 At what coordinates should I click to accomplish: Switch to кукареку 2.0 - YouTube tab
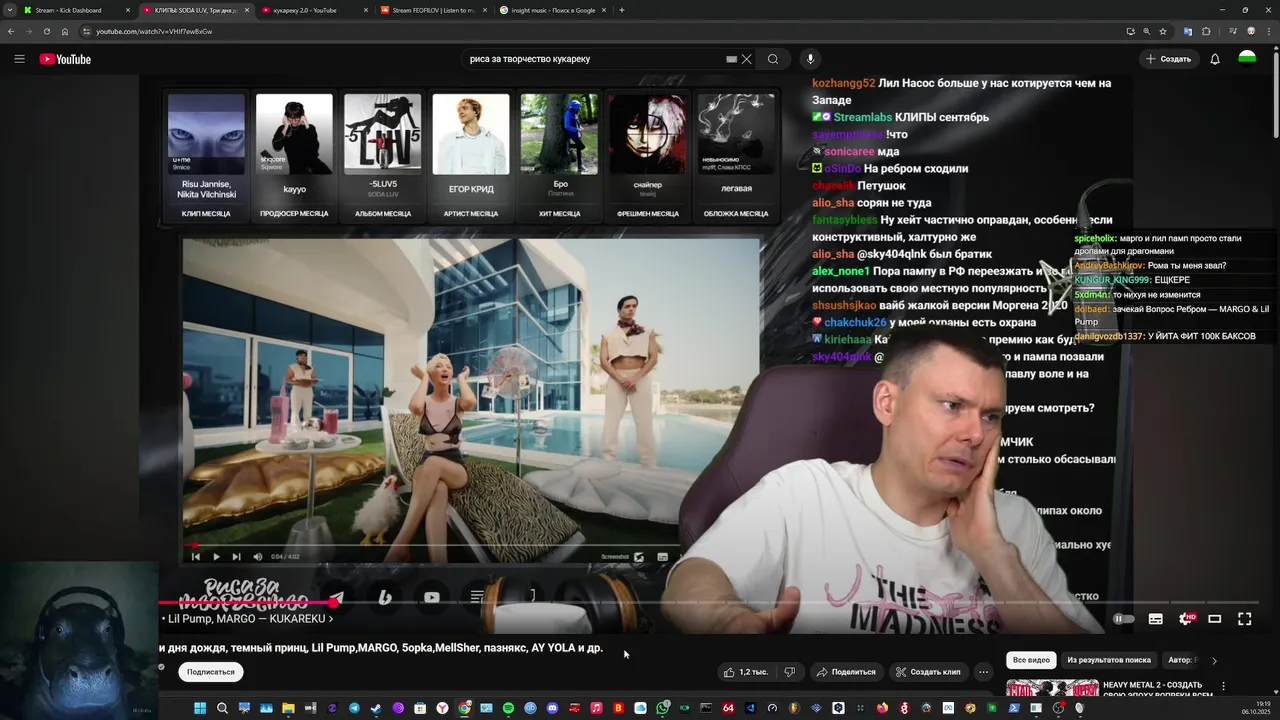[x=313, y=10]
